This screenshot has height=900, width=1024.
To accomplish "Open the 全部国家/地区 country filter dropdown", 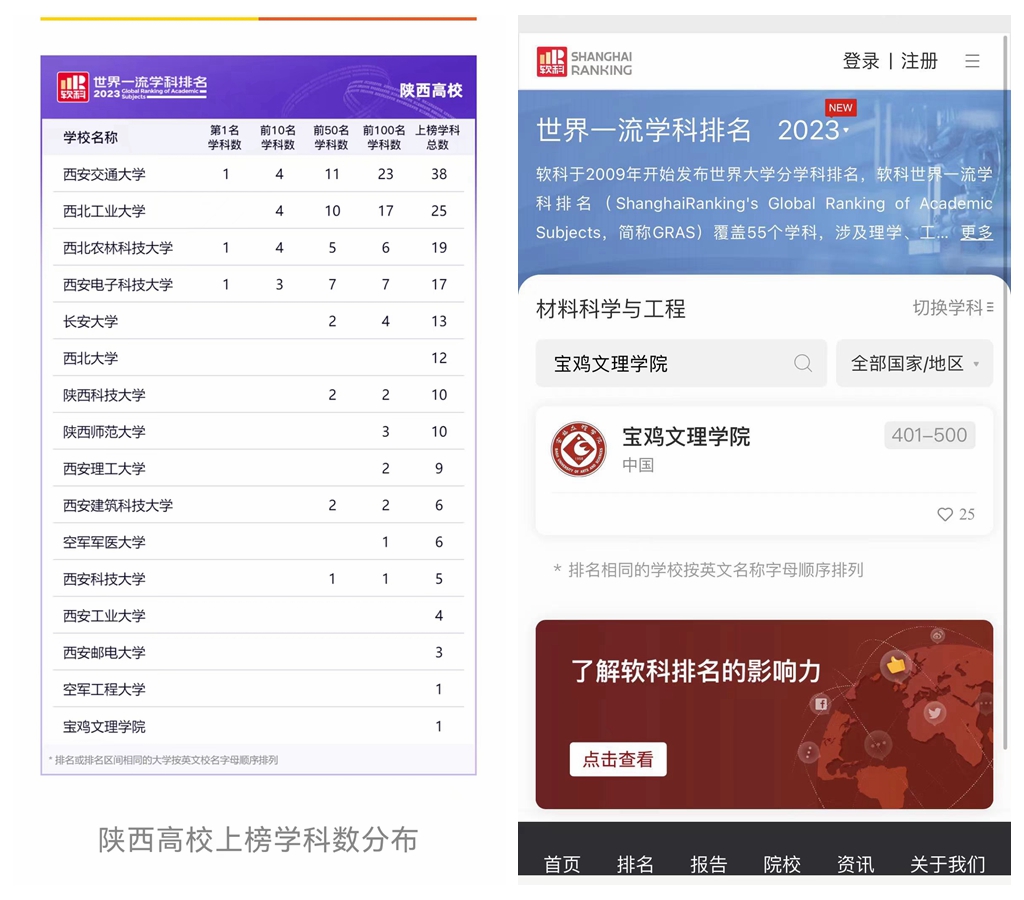I will [x=914, y=363].
